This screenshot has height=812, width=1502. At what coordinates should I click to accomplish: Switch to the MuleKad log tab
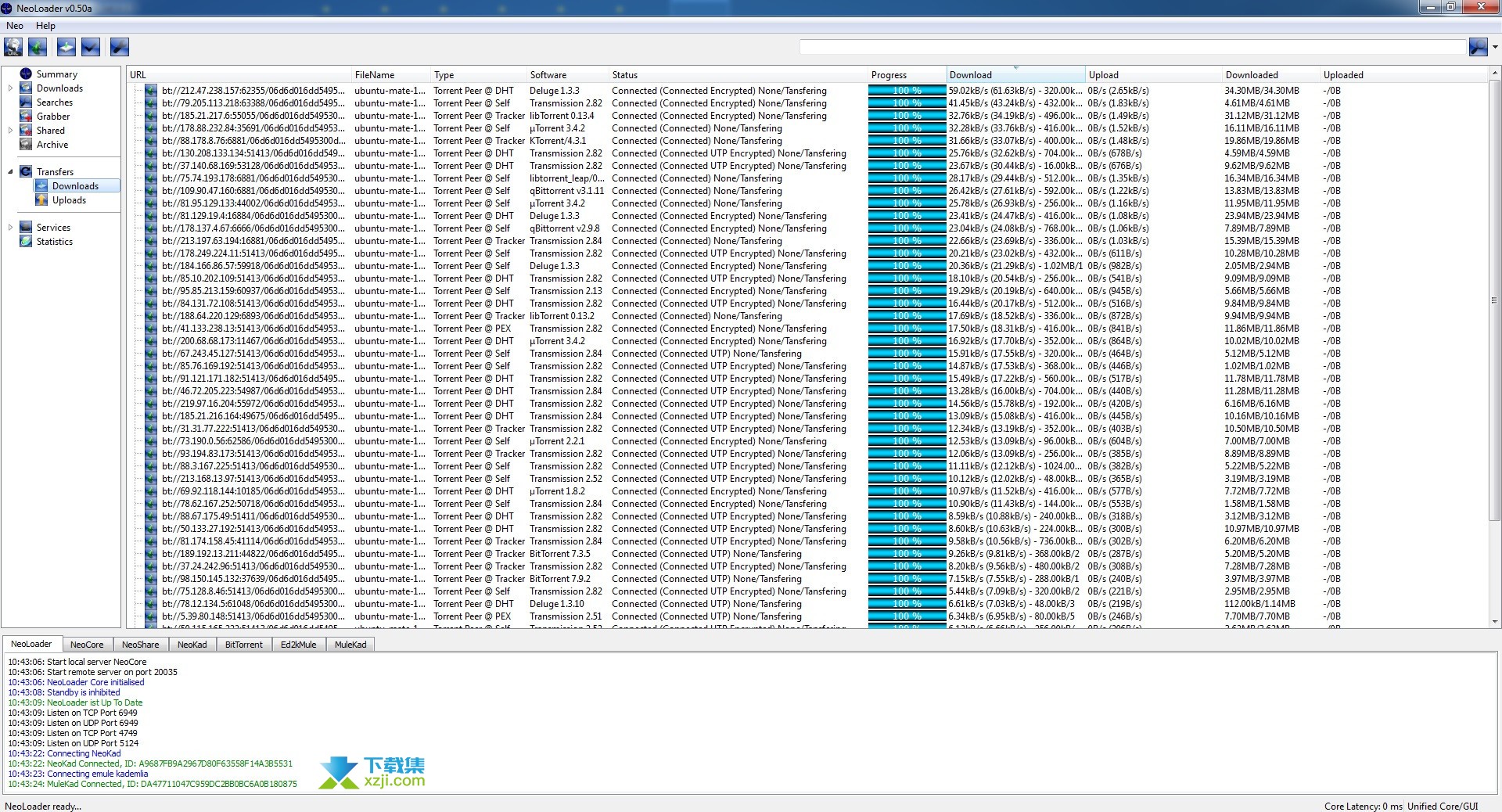click(350, 645)
